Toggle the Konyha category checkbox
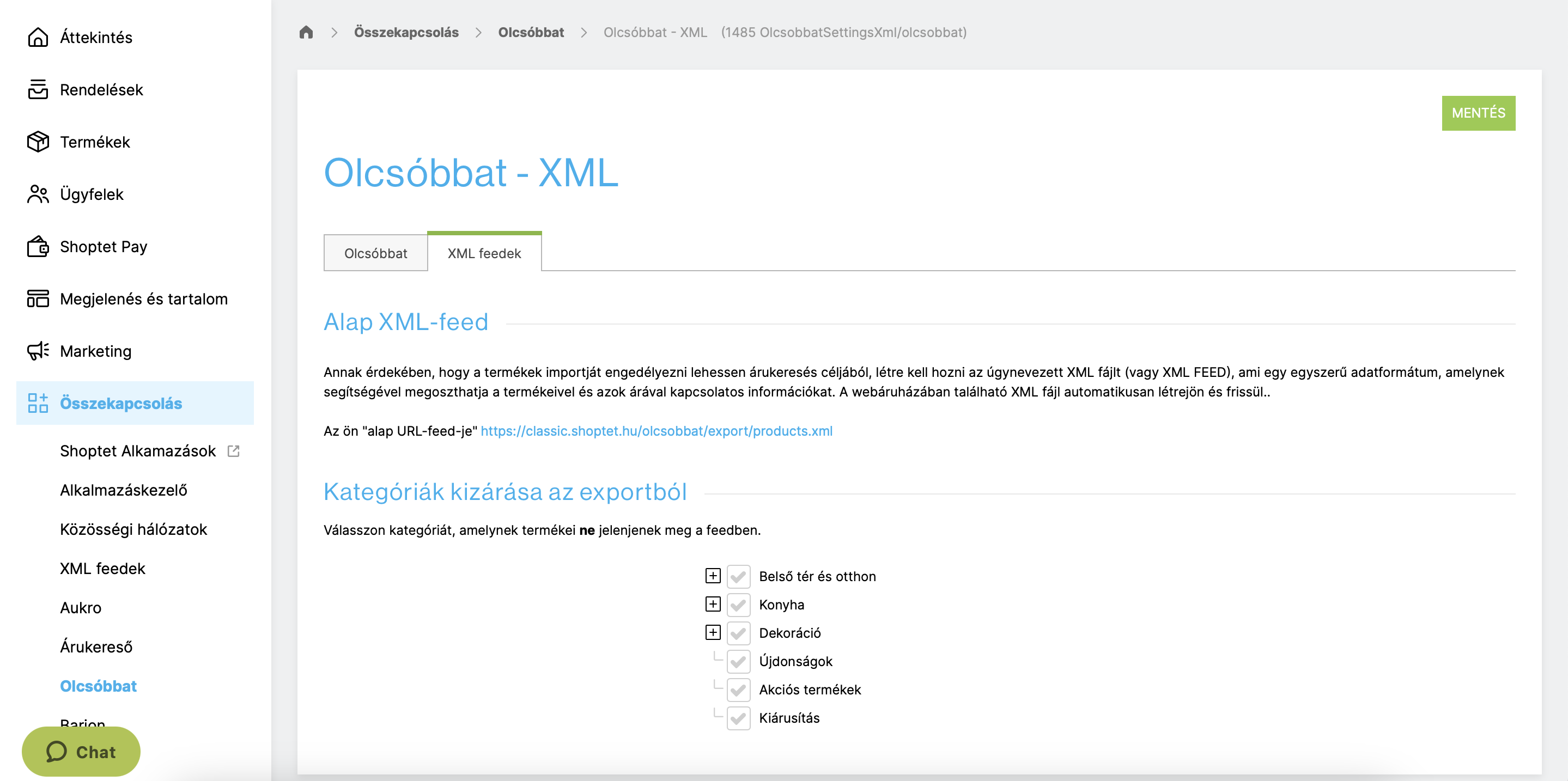The width and height of the screenshot is (1568, 781). (x=738, y=605)
